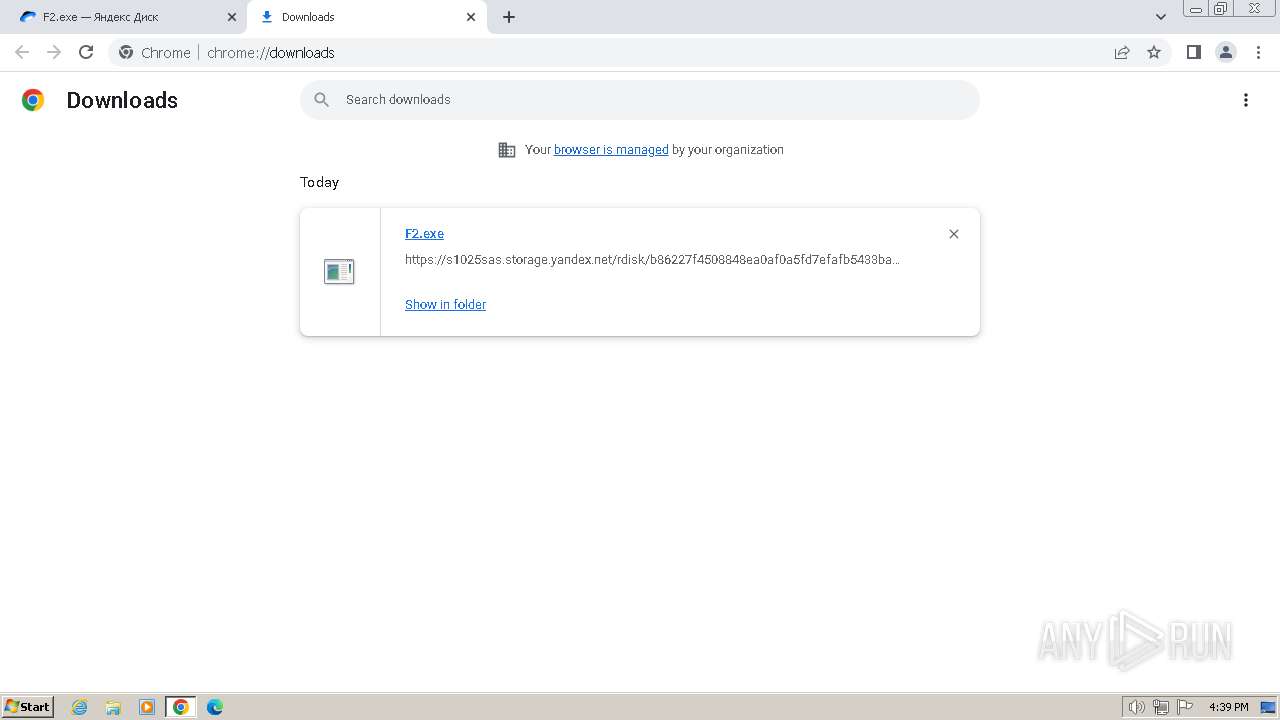Share this page icon in address bar
Image resolution: width=1280 pixels, height=720 pixels.
click(x=1122, y=52)
